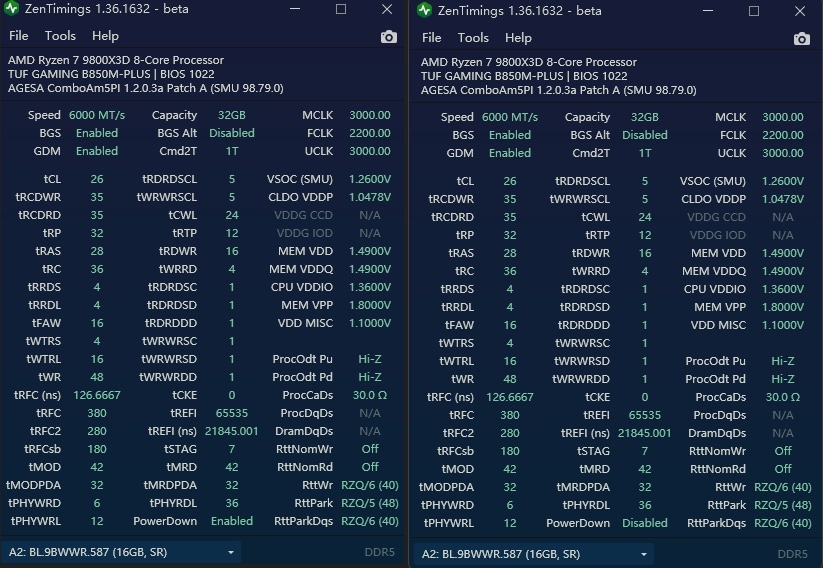This screenshot has width=823, height=568.
Task: Click the DDR5 label in right window
Action: point(793,554)
